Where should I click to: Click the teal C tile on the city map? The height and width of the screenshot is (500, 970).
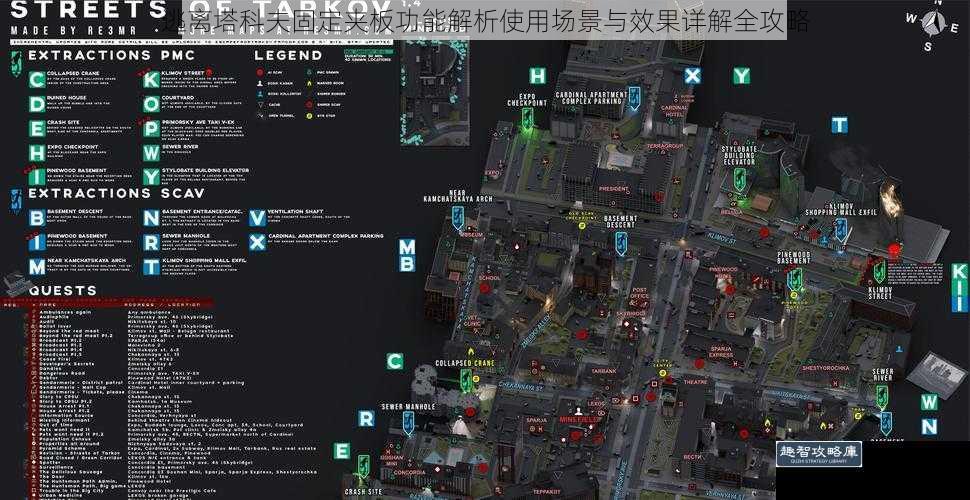pyautogui.click(x=395, y=361)
